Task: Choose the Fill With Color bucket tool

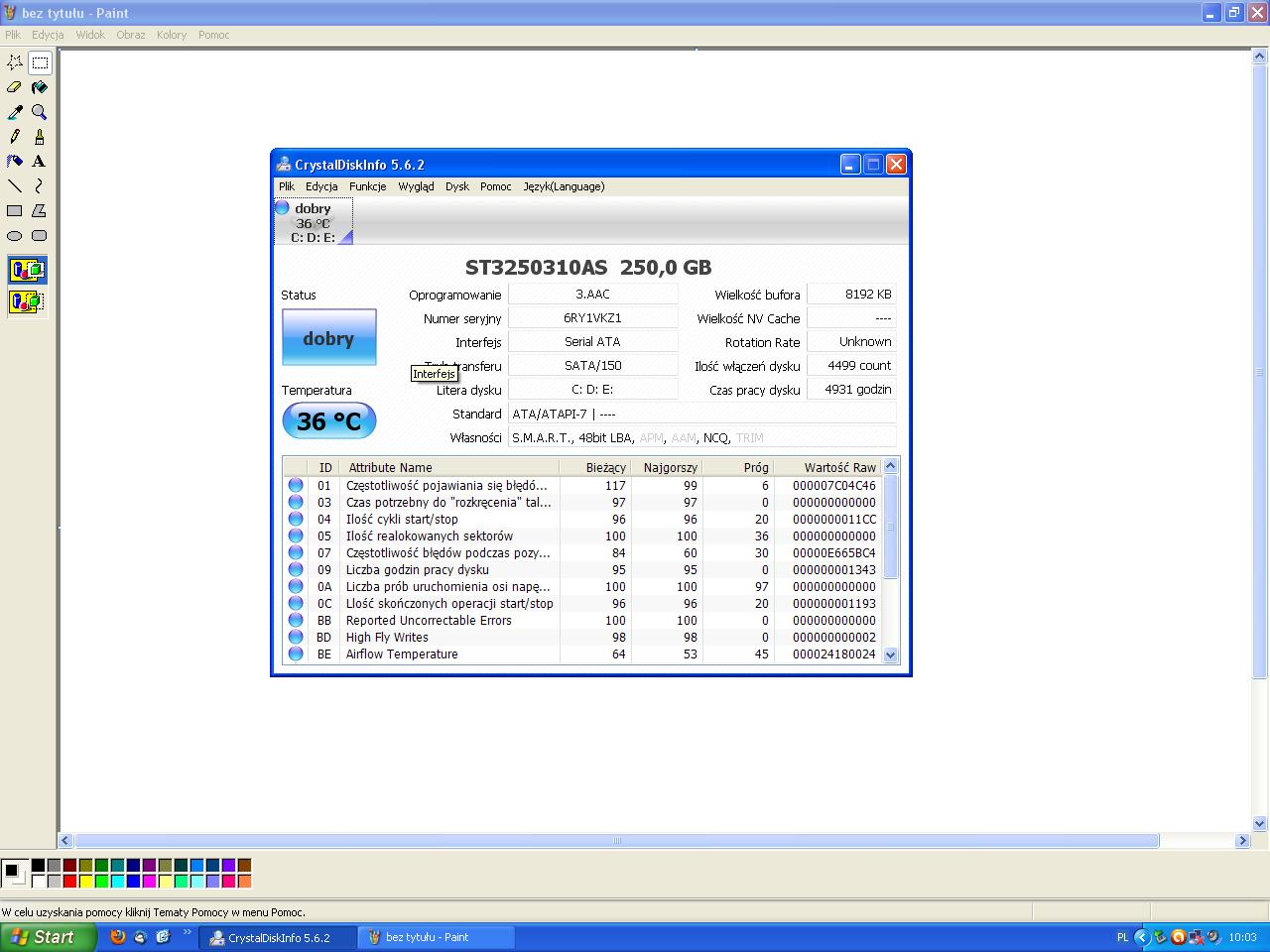Action: (x=40, y=87)
